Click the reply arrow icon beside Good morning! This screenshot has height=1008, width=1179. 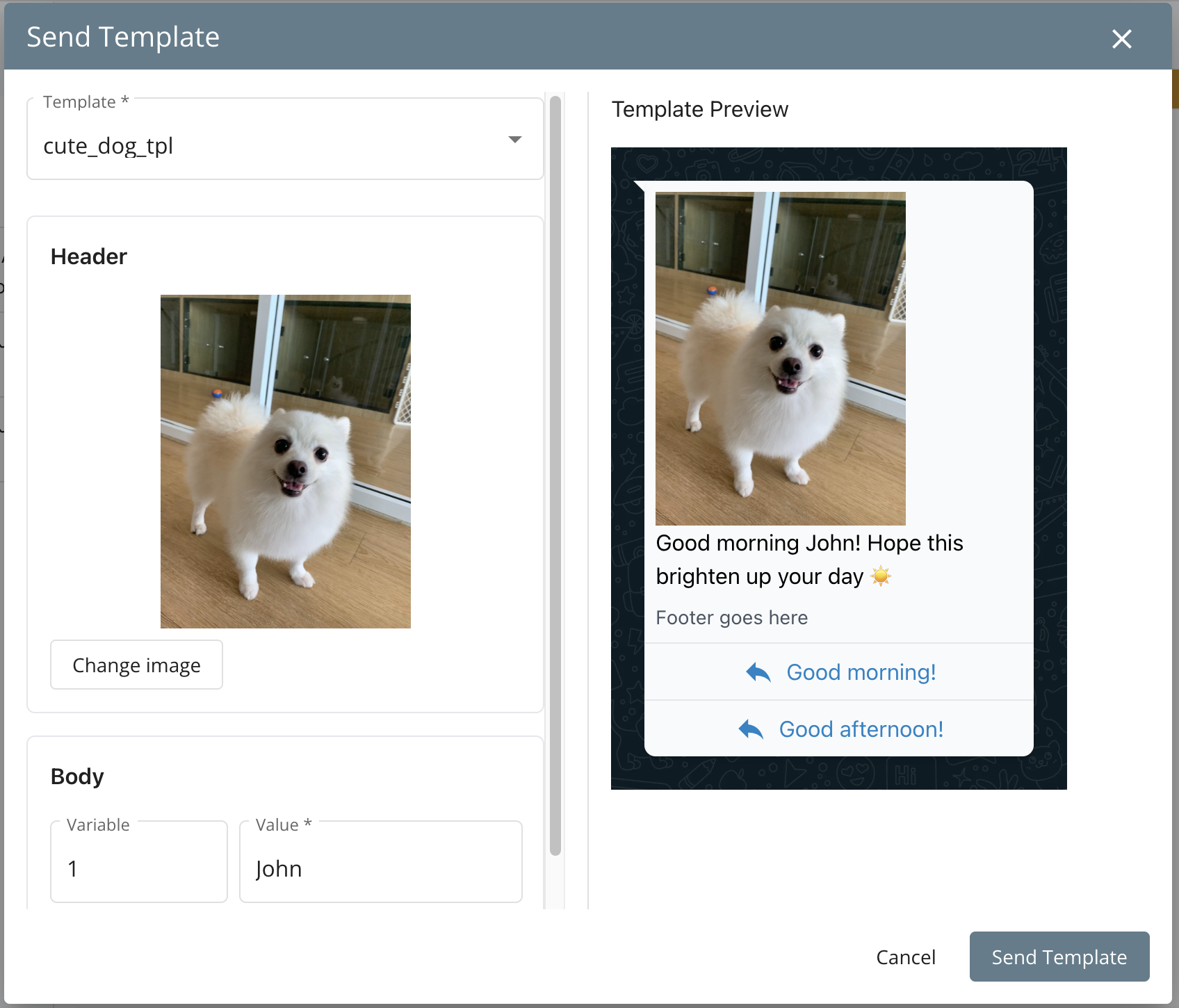point(758,672)
